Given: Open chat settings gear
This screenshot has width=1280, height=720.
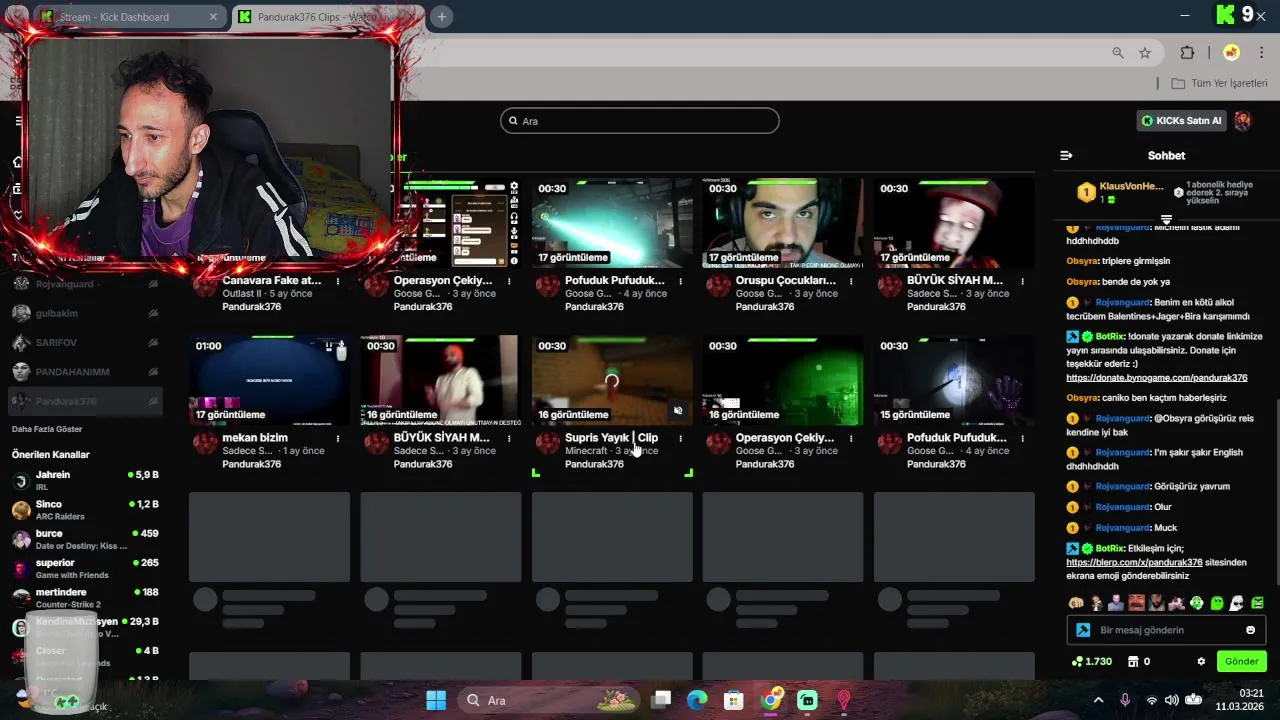Looking at the screenshot, I should tap(1201, 661).
